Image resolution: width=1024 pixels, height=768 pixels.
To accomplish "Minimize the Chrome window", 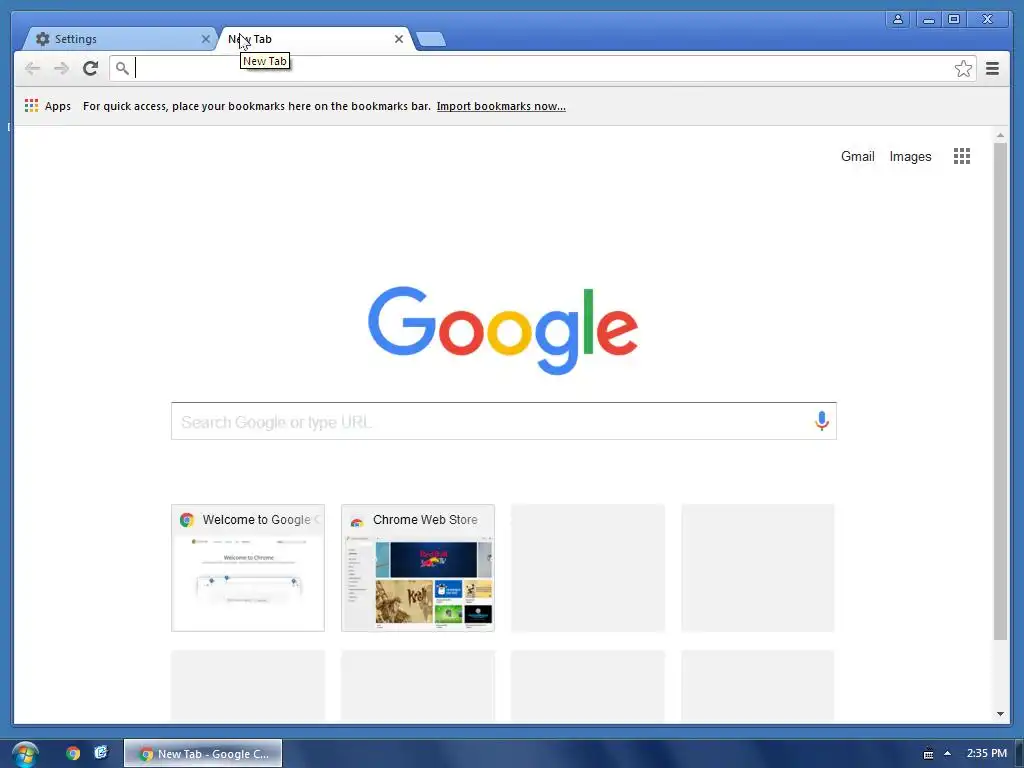I will (928, 19).
